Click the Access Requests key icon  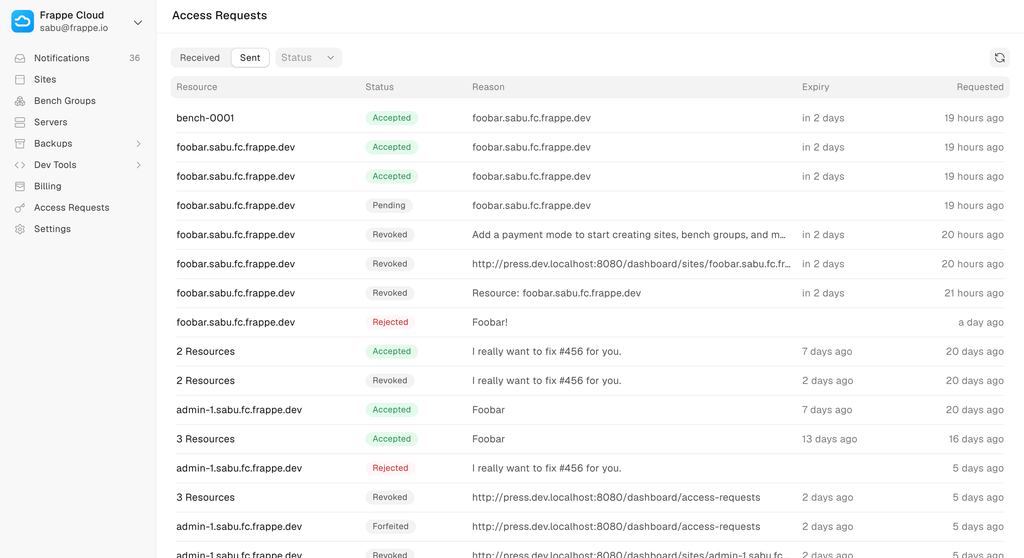click(x=20, y=208)
